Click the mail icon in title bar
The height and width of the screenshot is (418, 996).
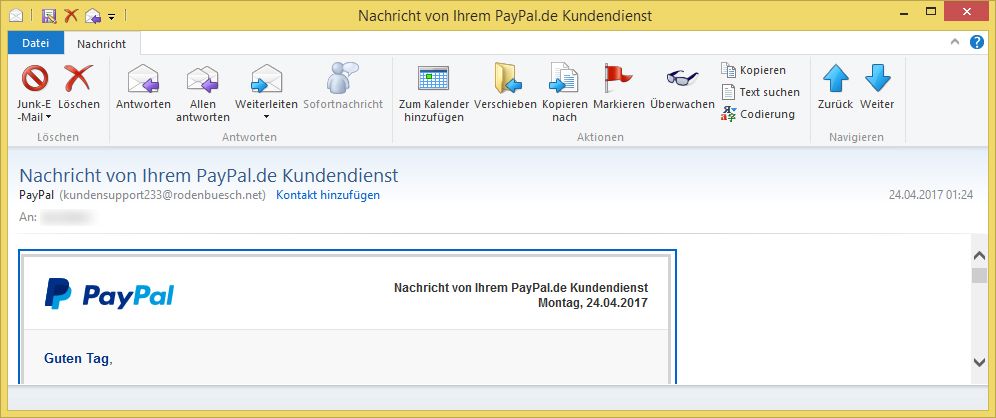click(17, 15)
